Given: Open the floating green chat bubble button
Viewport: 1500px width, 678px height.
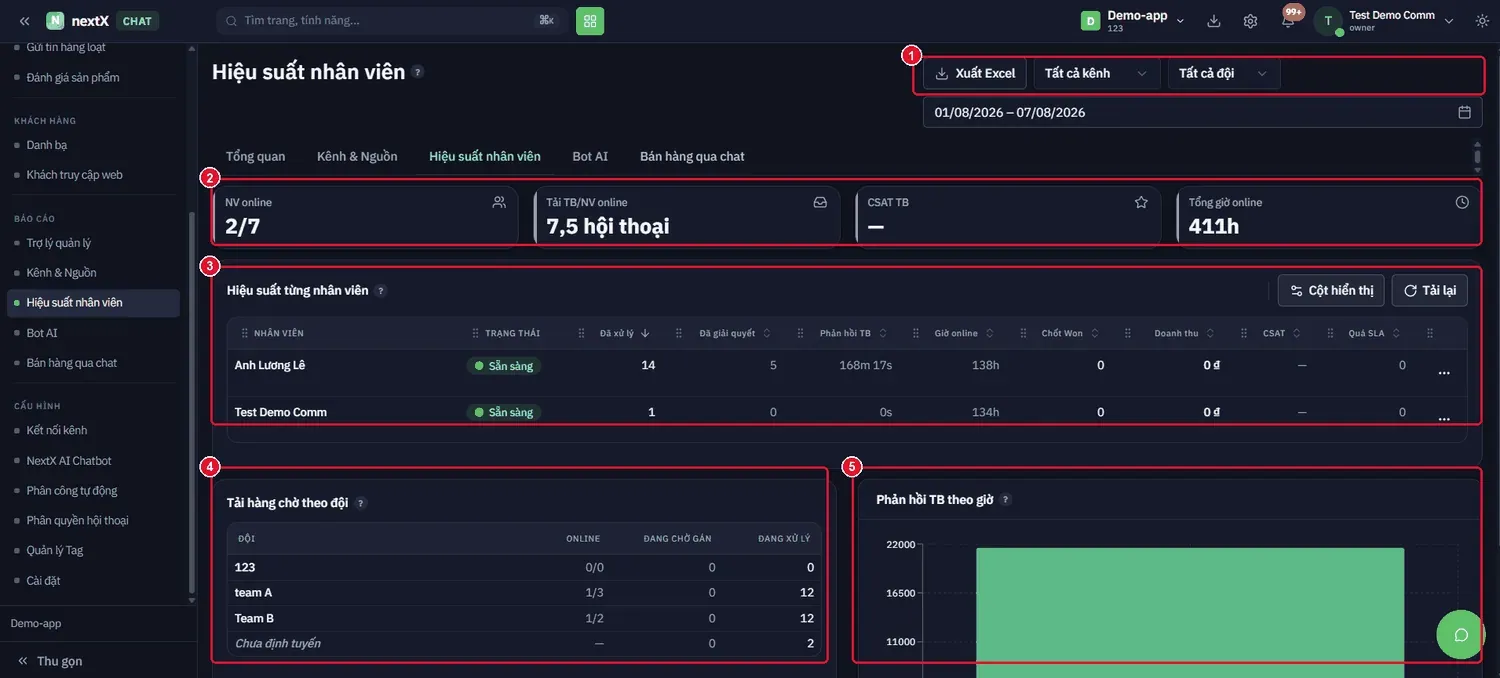Looking at the screenshot, I should pyautogui.click(x=1461, y=635).
